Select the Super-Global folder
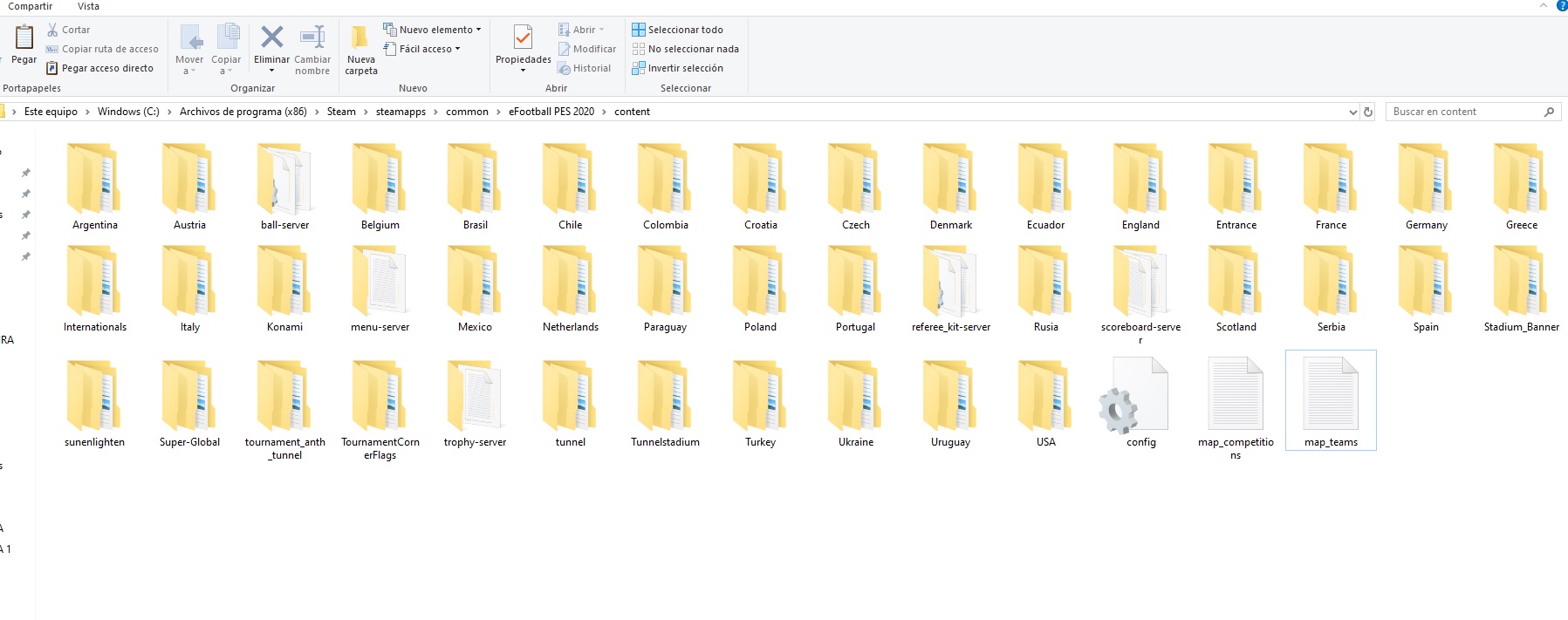The width and height of the screenshot is (1568, 620). (x=189, y=404)
